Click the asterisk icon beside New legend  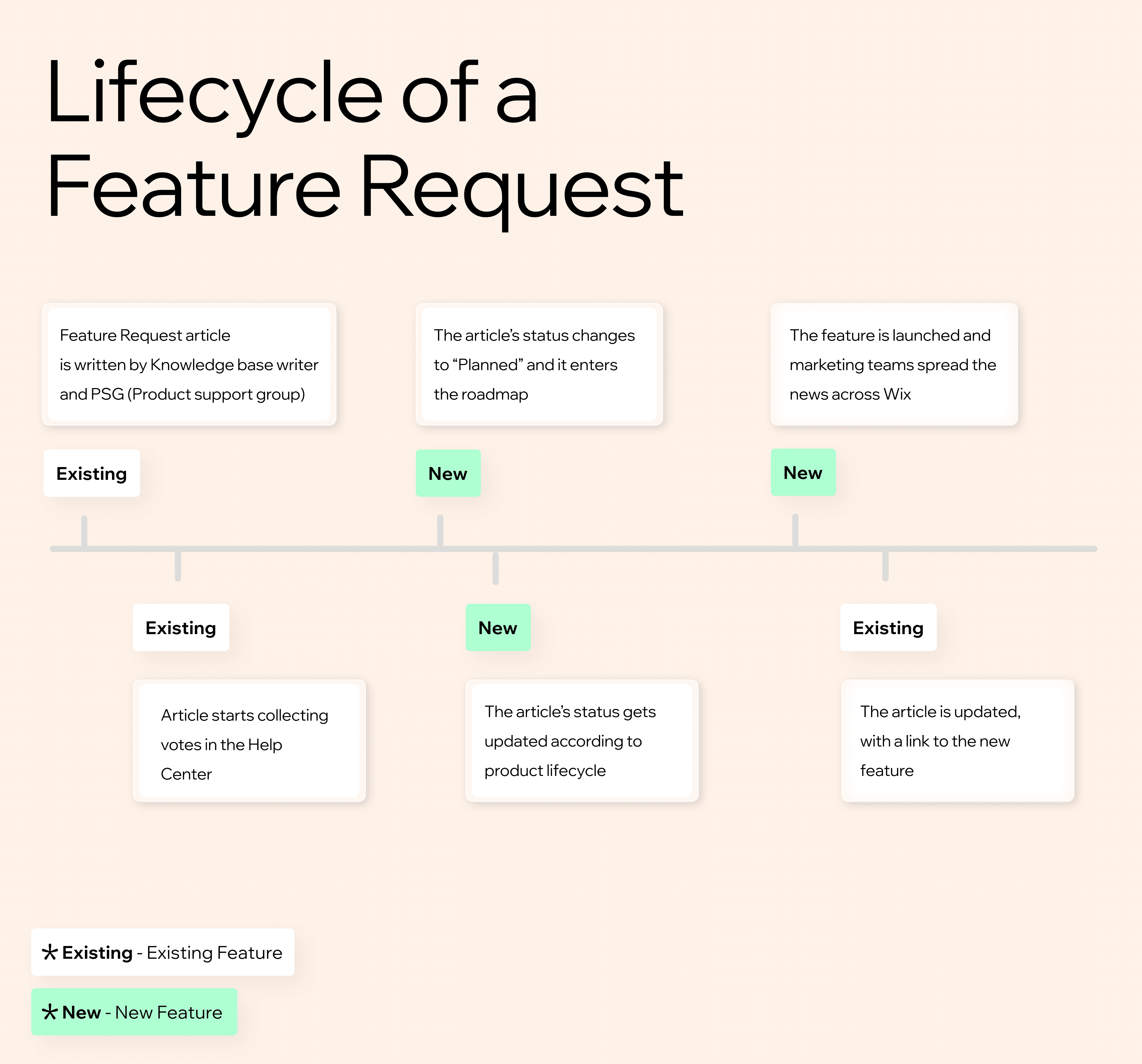coord(50,1012)
